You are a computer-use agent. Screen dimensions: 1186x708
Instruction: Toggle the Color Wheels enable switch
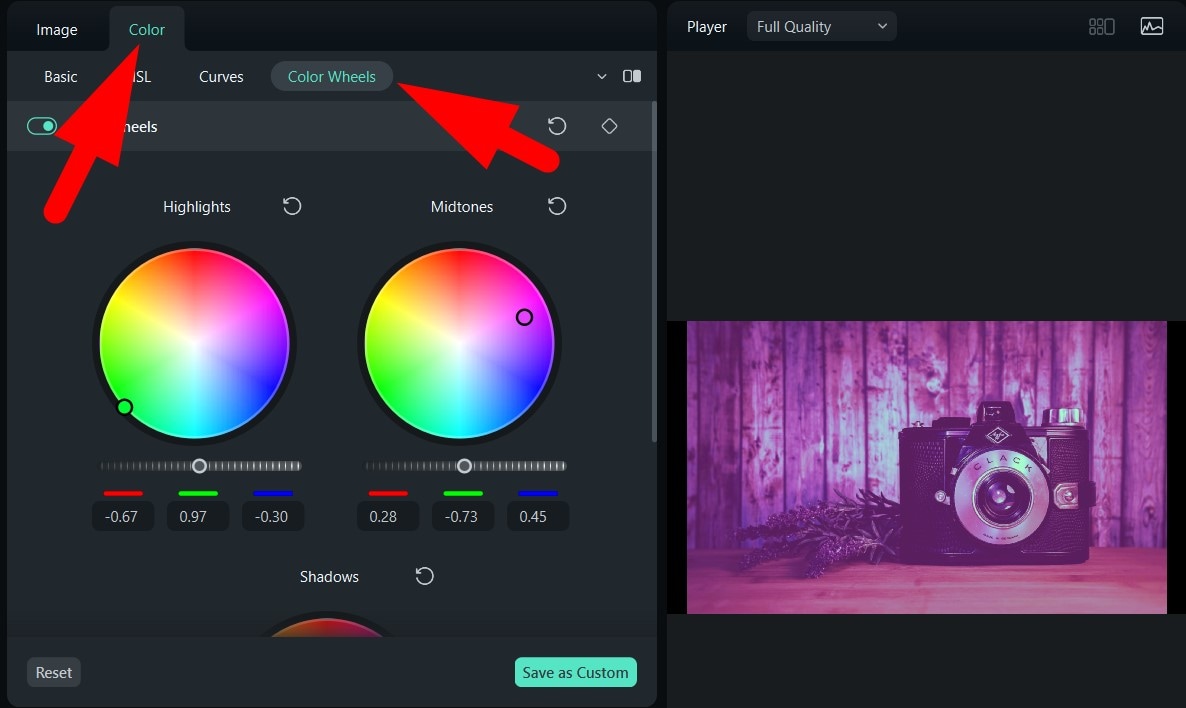coord(42,126)
